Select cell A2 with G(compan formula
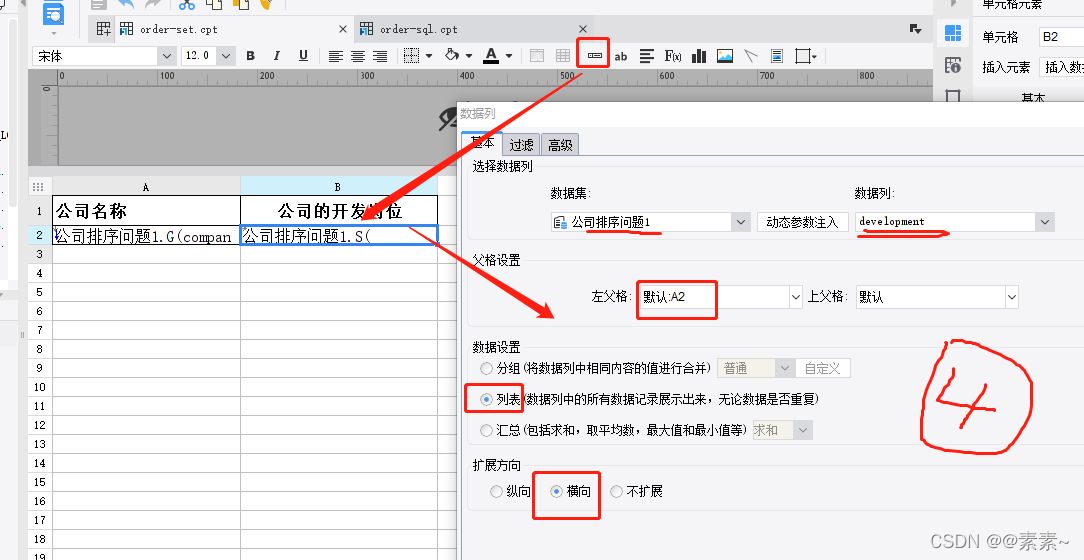This screenshot has width=1084, height=560. (x=147, y=235)
